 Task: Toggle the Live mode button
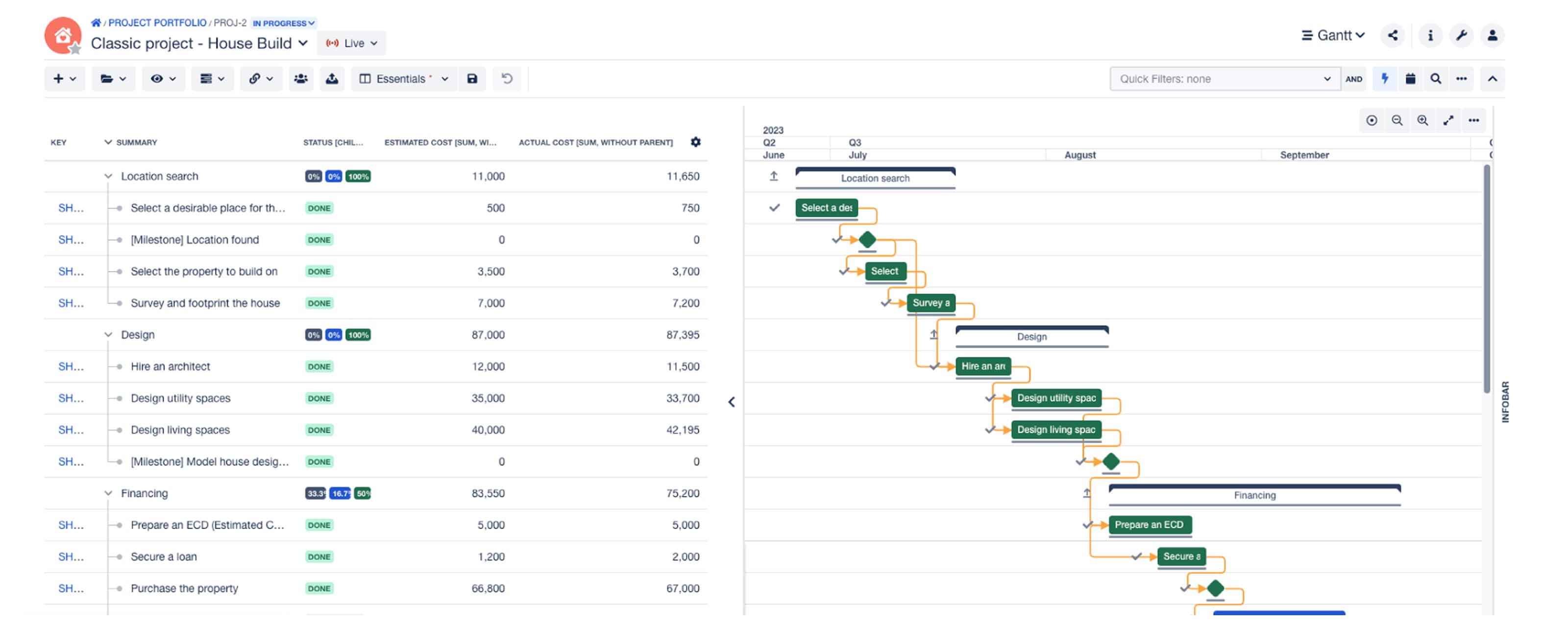coord(351,43)
